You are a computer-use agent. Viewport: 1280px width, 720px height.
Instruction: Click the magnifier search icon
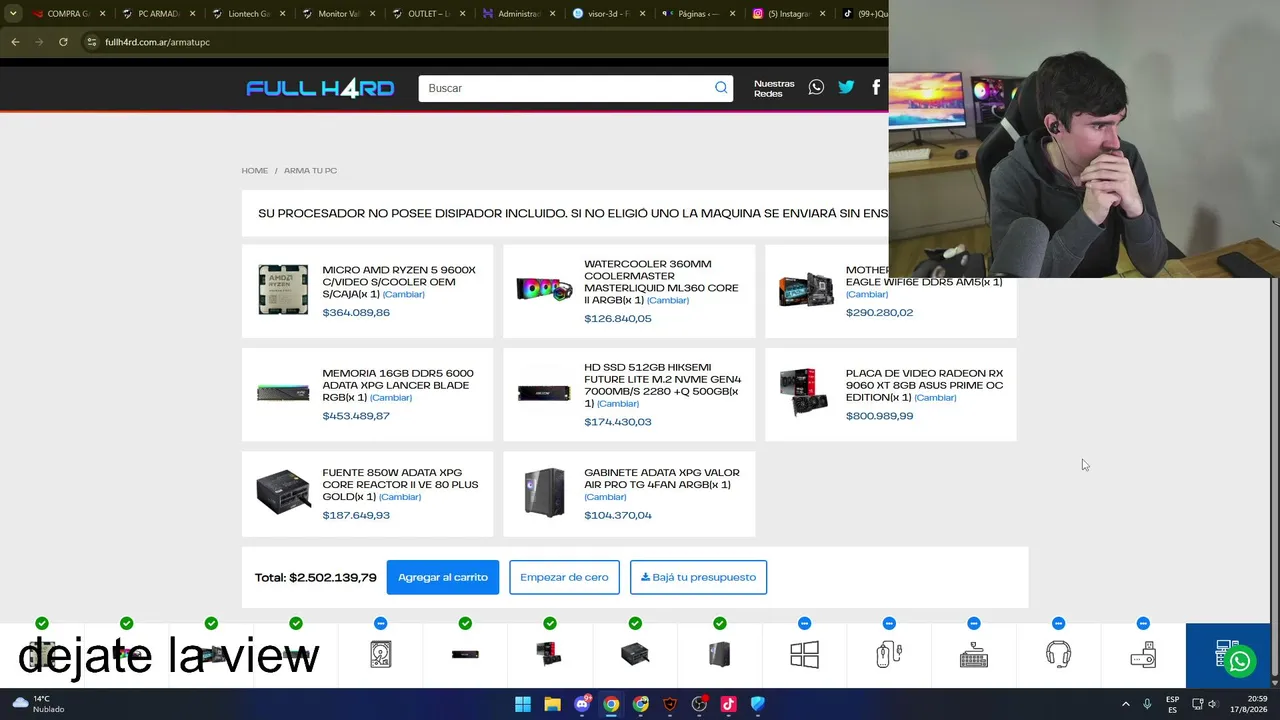click(721, 88)
